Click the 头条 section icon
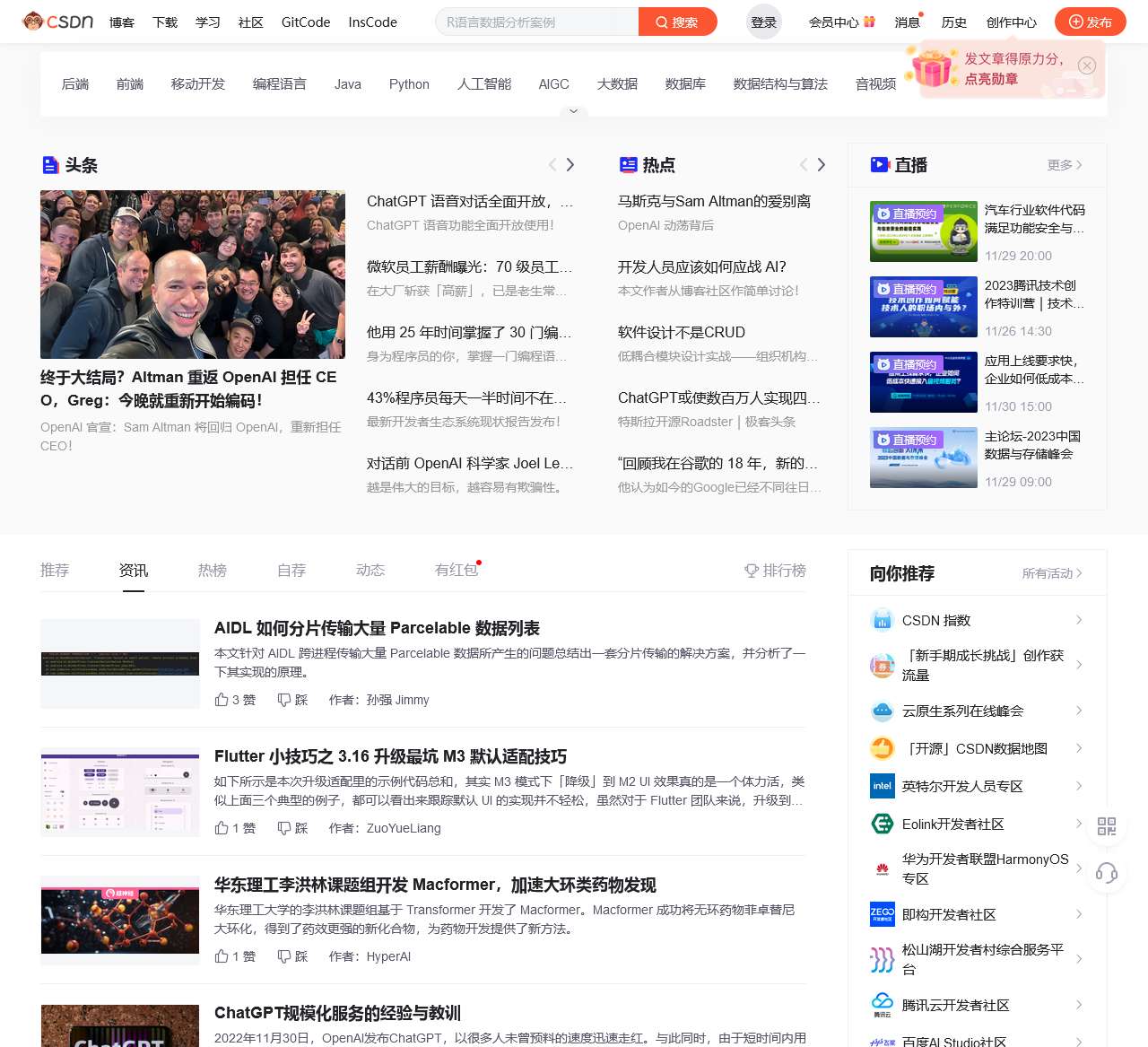Screen dimensions: 1148x1047 [50, 165]
